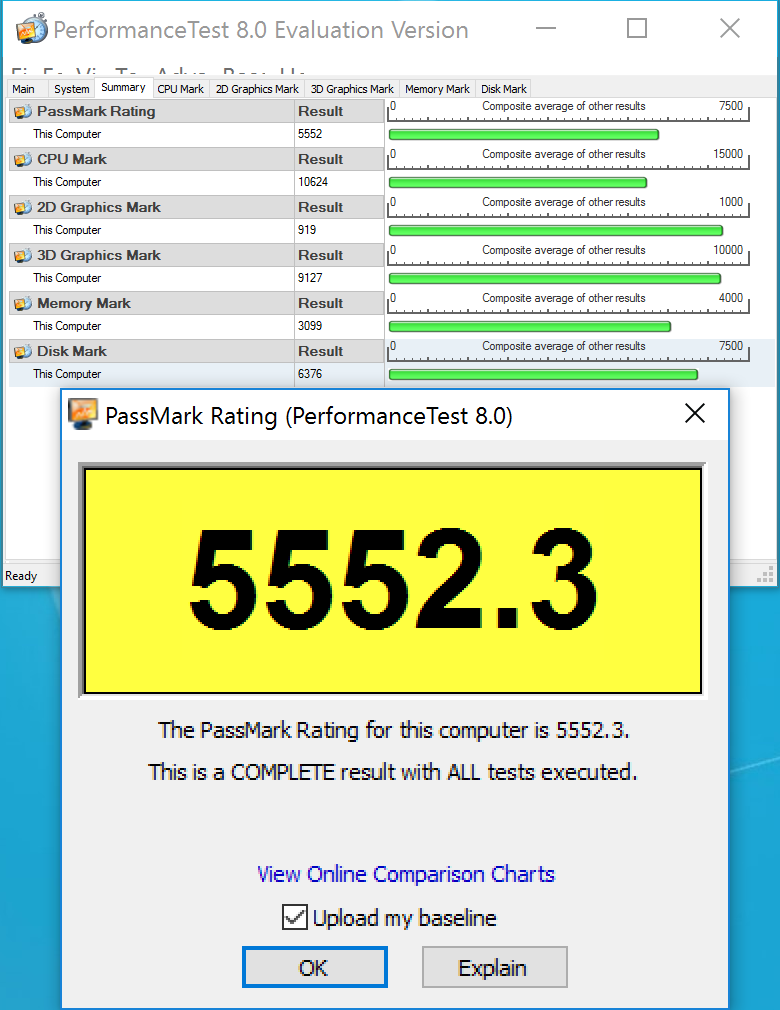The image size is (780, 1010).
Task: Click the PassMark Rating dialog monitor icon
Action: pos(83,414)
